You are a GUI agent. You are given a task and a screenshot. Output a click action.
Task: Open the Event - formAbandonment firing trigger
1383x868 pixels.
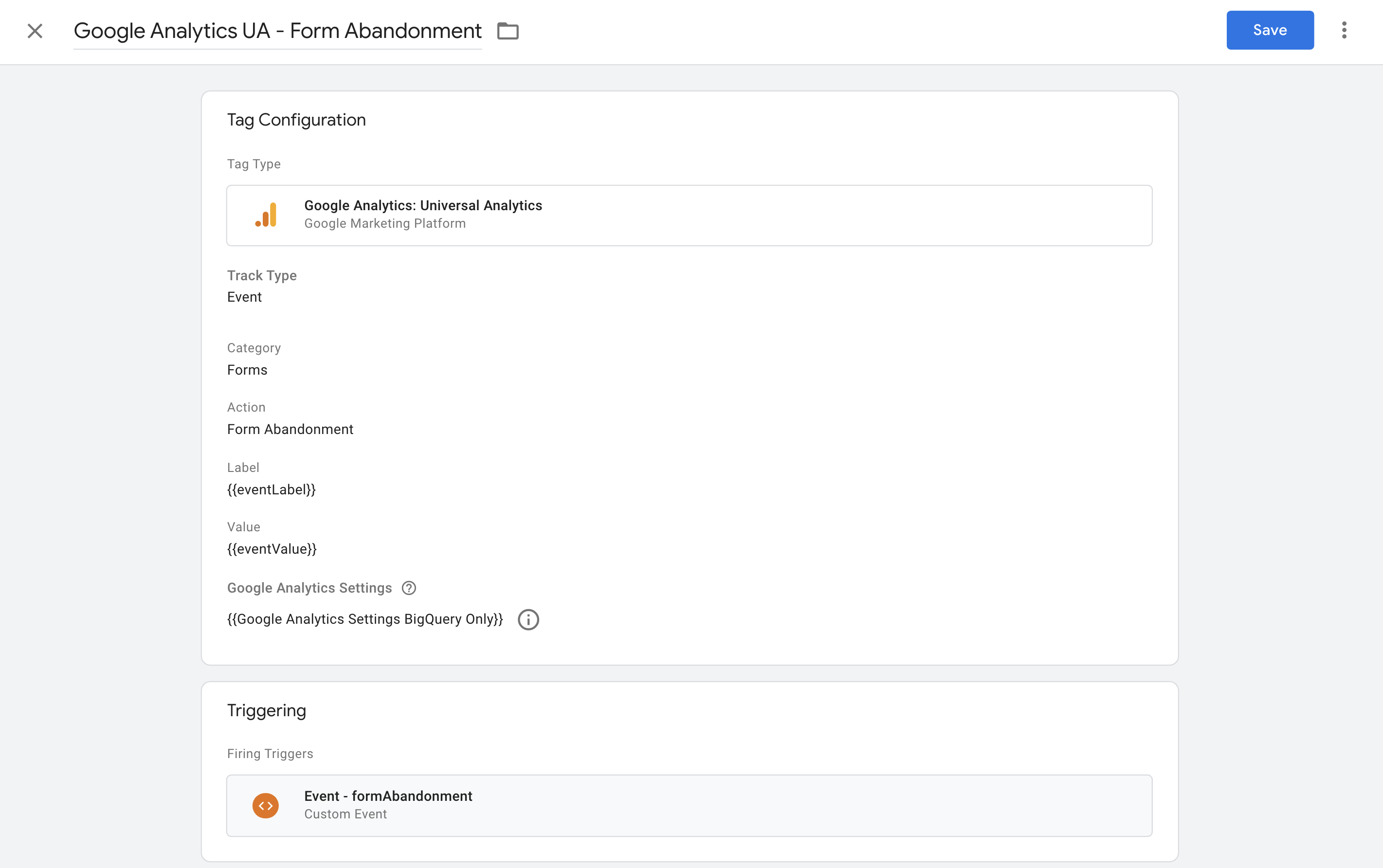pyautogui.click(x=689, y=805)
